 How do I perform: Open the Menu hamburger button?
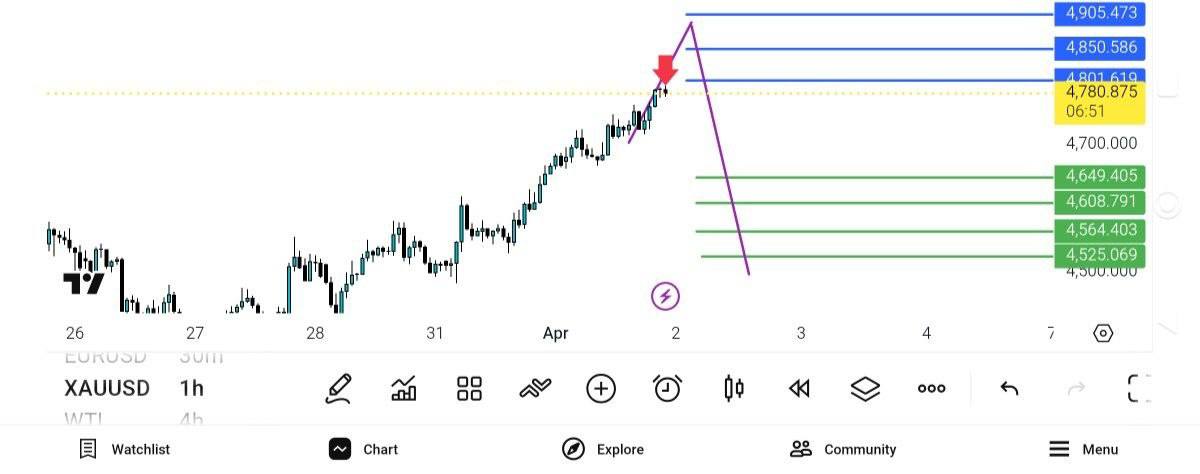click(x=1083, y=449)
